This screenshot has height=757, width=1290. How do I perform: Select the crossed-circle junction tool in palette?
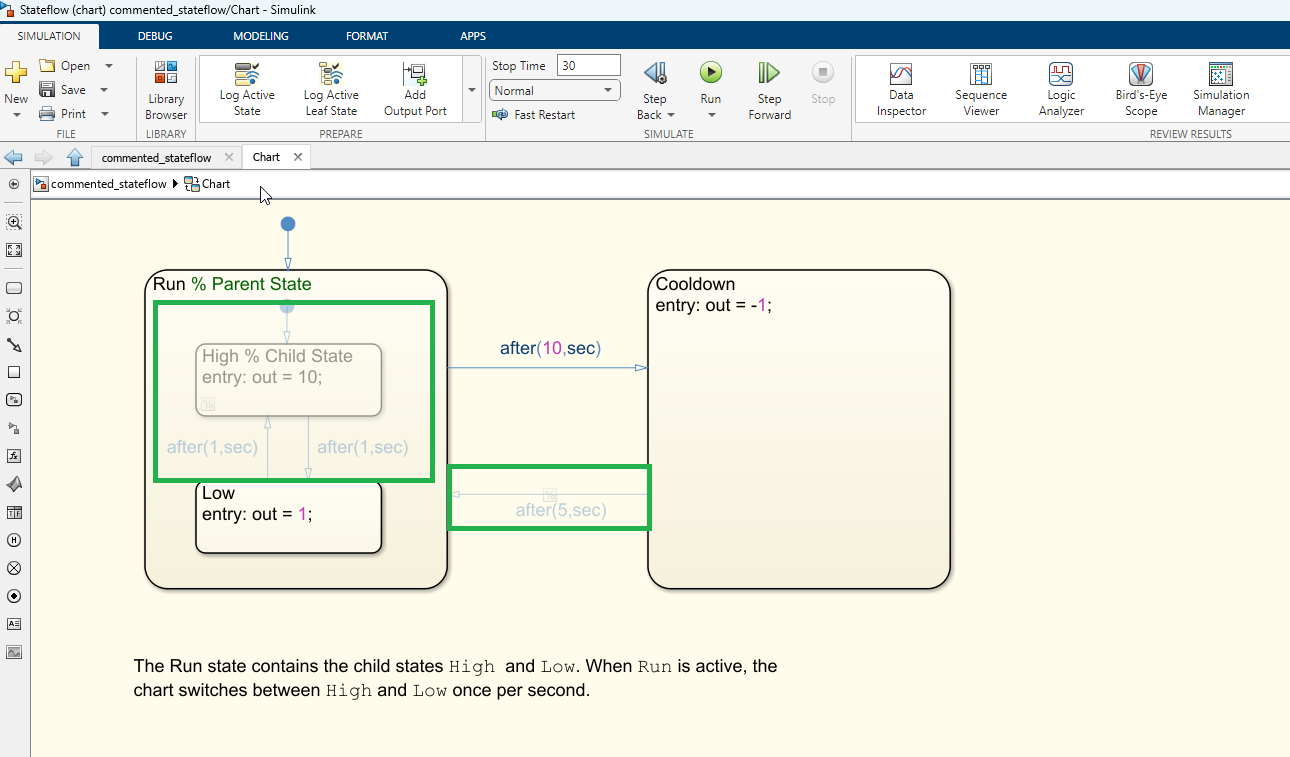coord(14,568)
